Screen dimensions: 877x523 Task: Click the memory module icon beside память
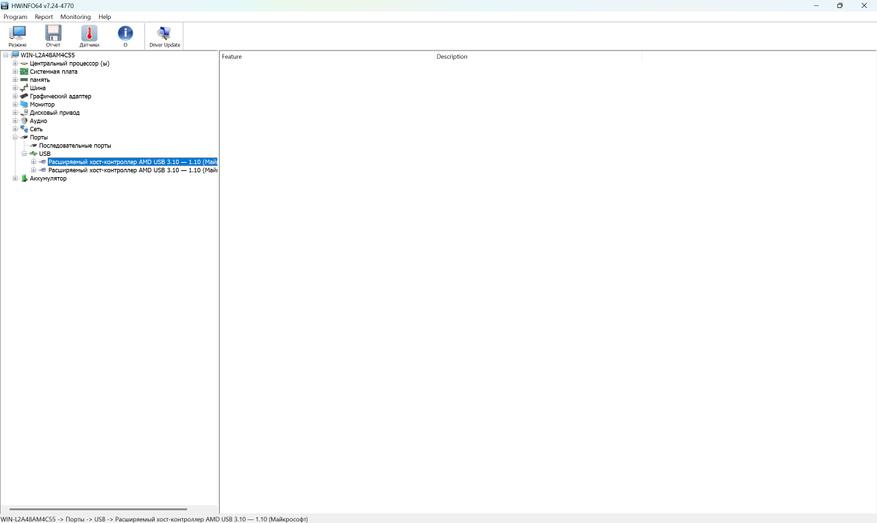point(24,79)
